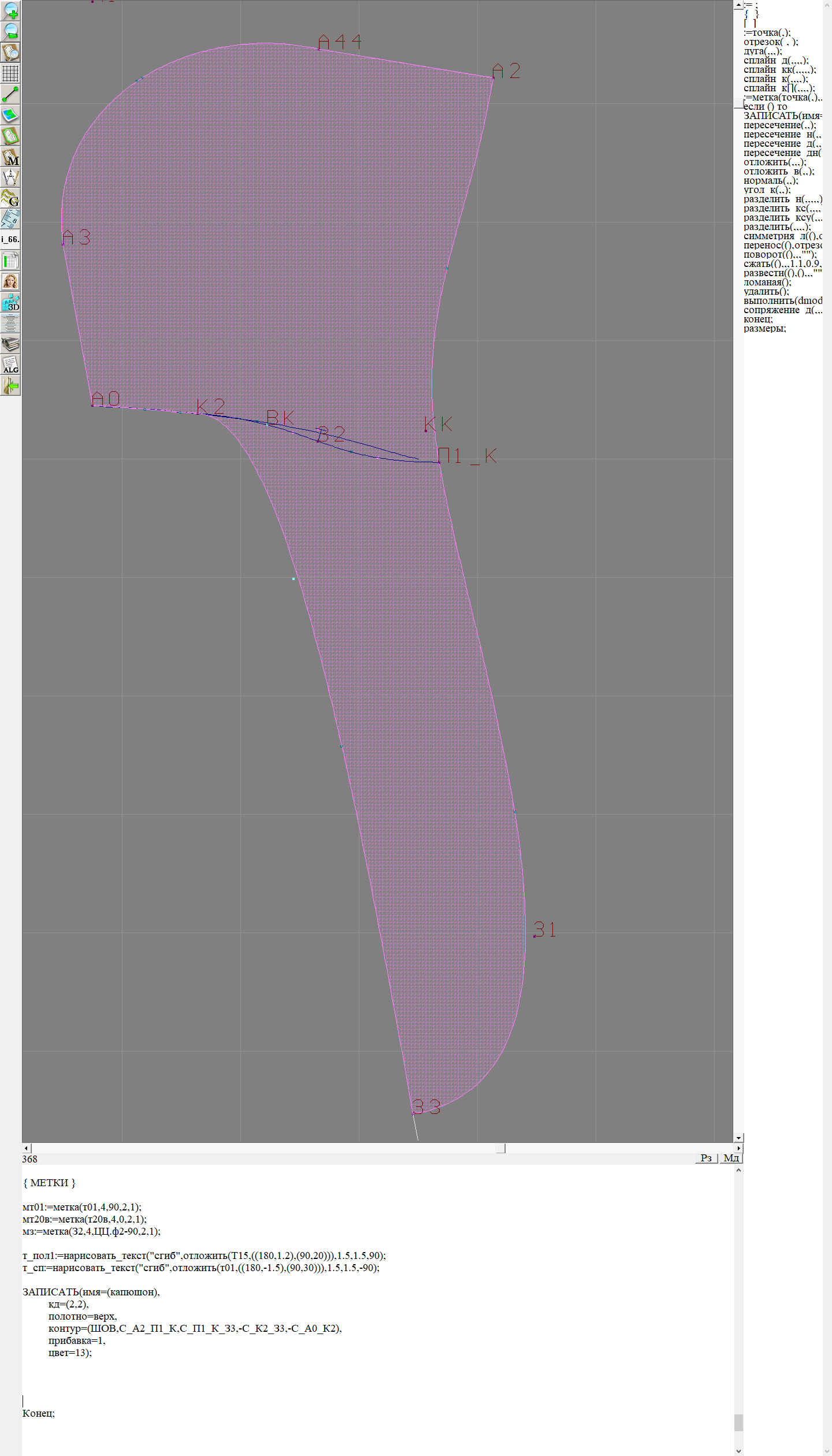Click the ALG algorithm icon
Screen dimensions: 832x1456
[x=10, y=365]
